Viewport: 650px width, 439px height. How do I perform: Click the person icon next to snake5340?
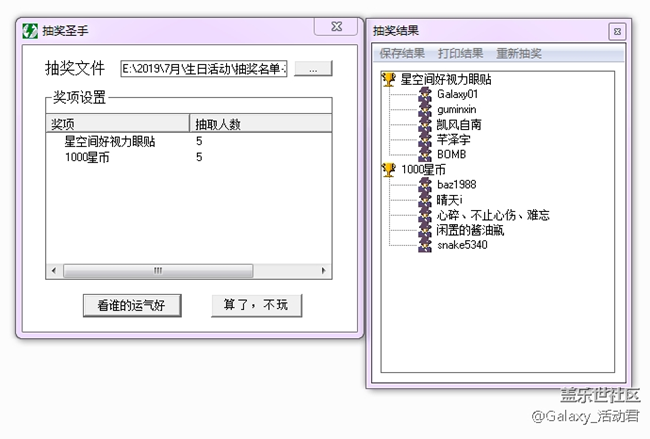tap(425, 245)
